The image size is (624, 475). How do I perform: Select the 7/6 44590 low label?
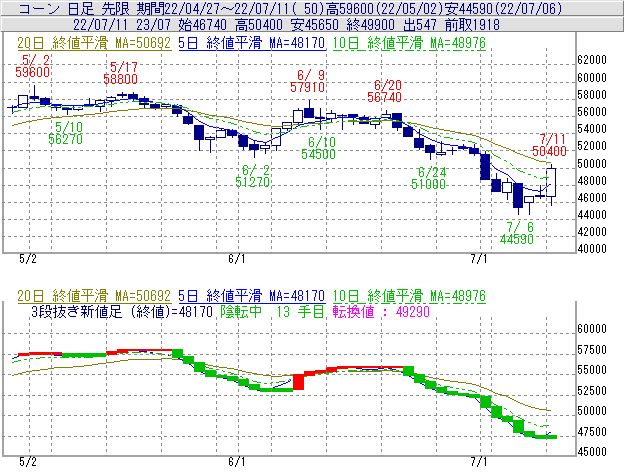point(517,233)
